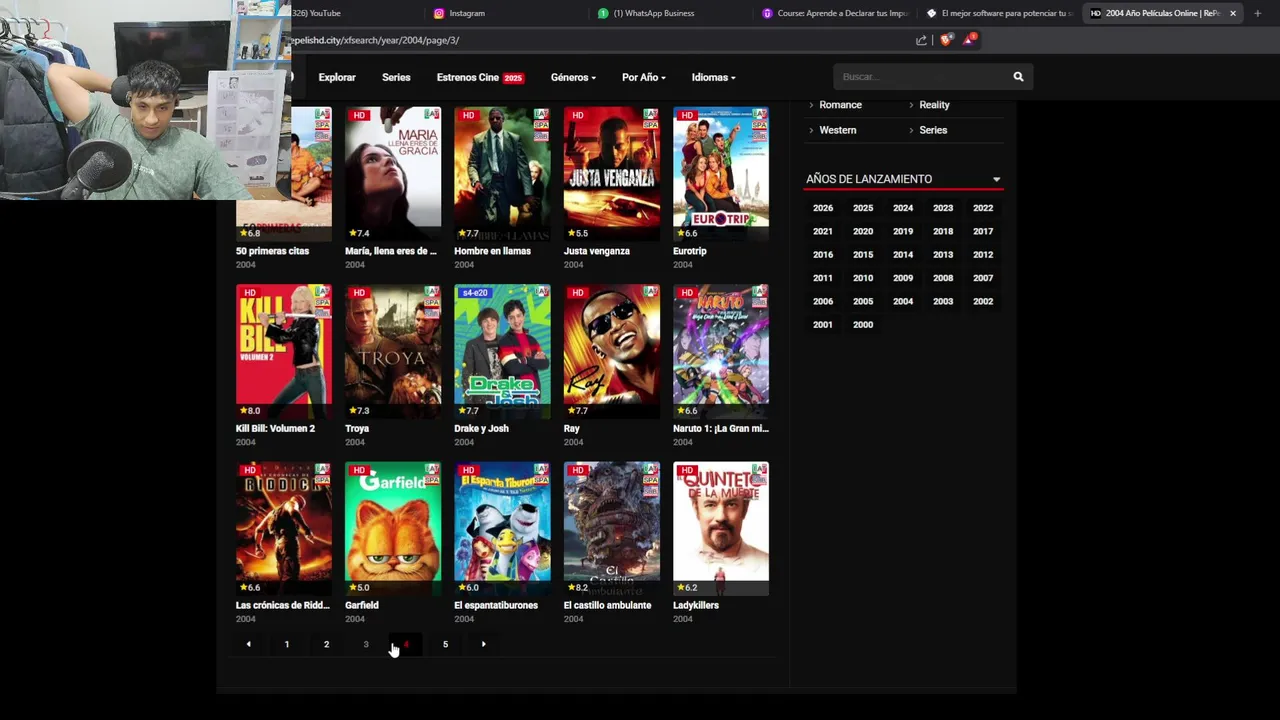1280x720 pixels.
Task: Collapse Años de Lanzamiento section arrow
Action: point(996,179)
